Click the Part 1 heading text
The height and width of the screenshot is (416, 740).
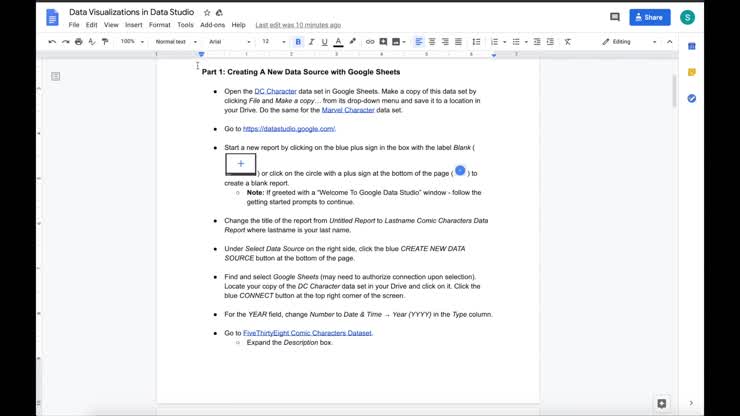(301, 72)
